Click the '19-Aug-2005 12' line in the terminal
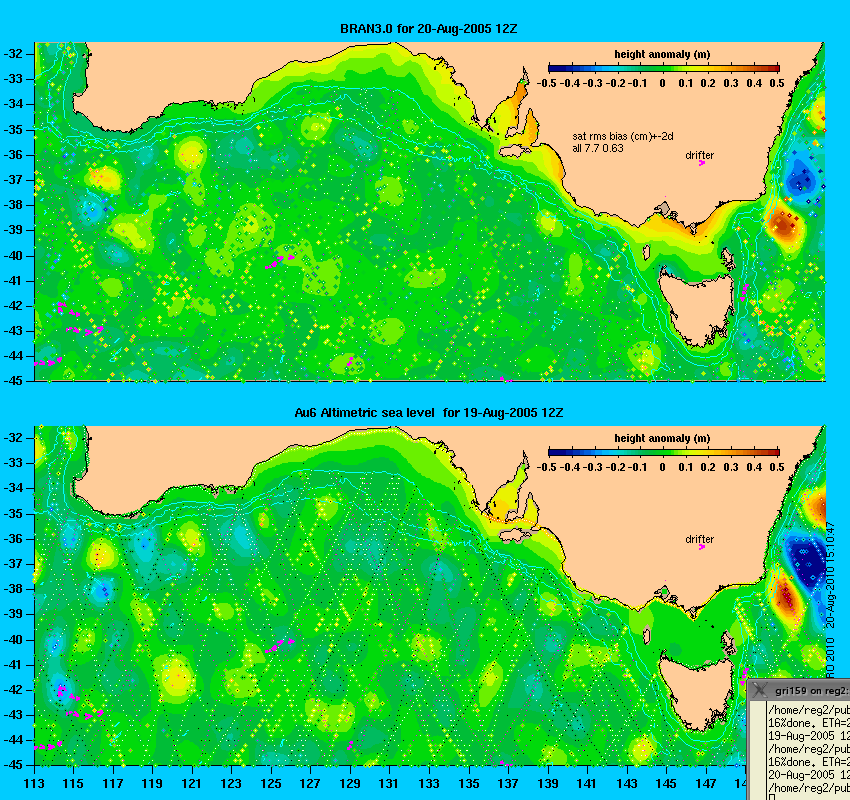The image size is (850, 800). [x=809, y=736]
